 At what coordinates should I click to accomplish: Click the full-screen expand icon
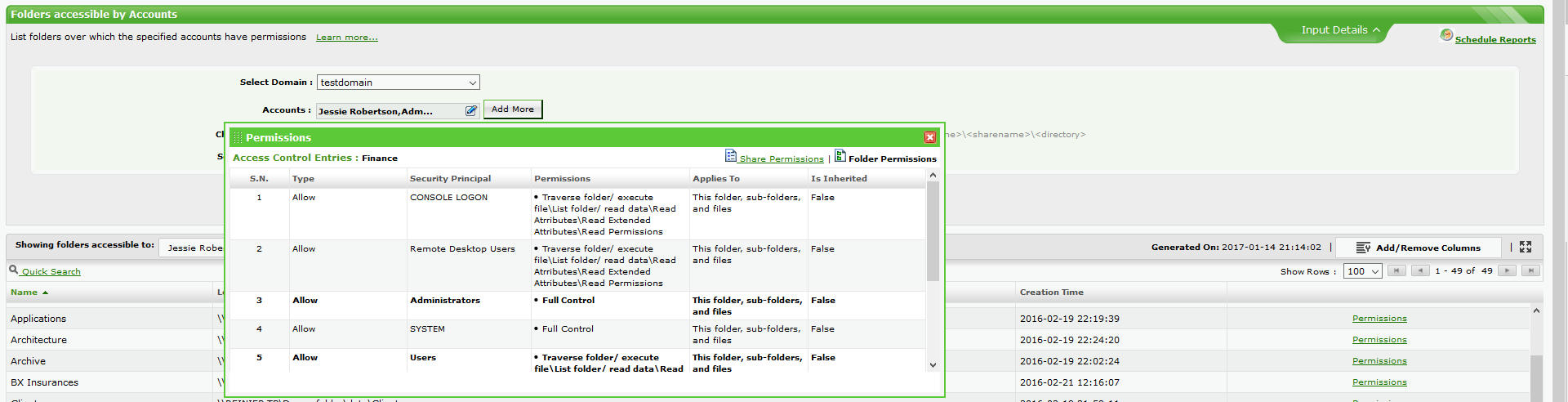[1526, 247]
